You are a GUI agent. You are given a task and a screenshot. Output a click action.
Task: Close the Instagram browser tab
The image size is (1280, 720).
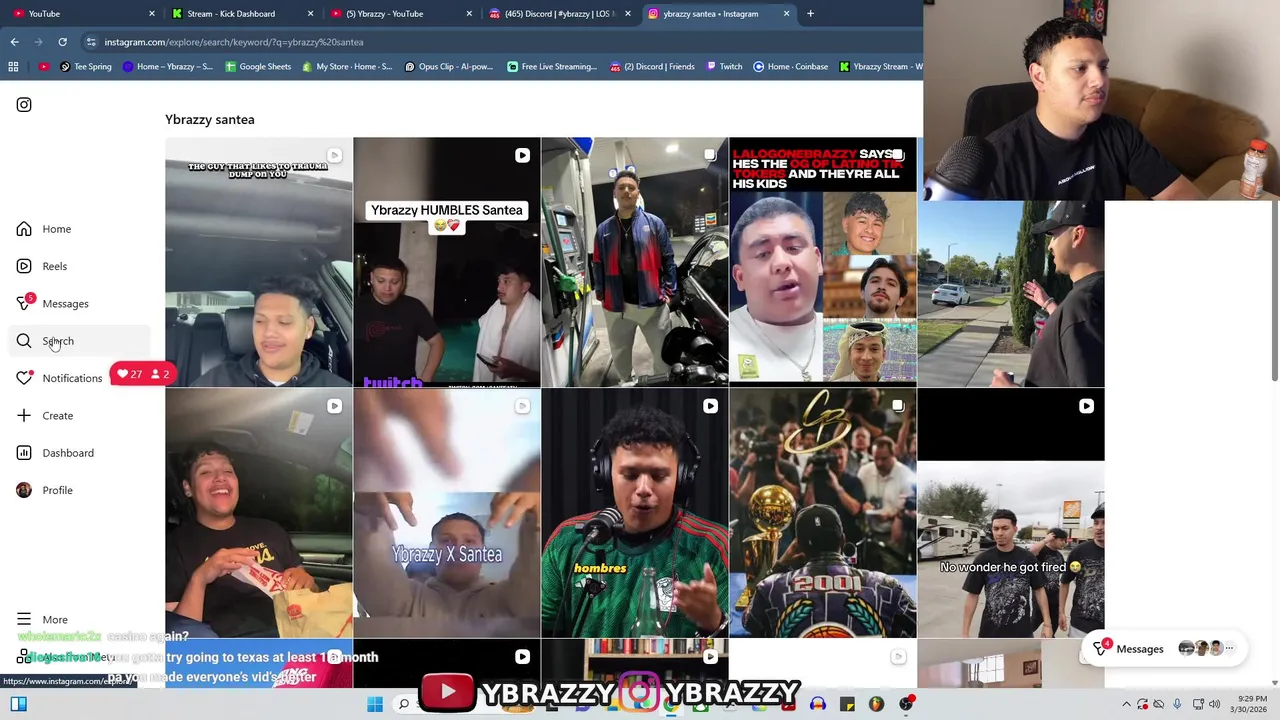pos(786,13)
